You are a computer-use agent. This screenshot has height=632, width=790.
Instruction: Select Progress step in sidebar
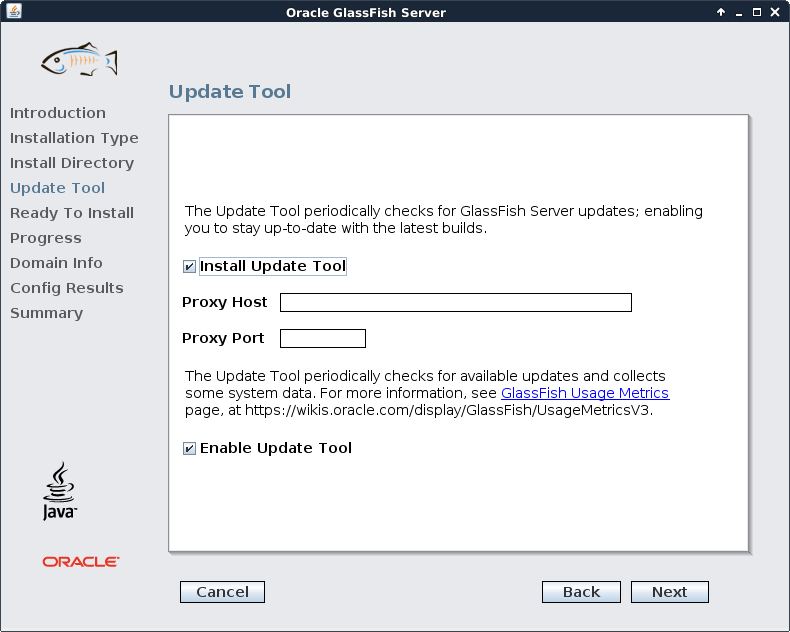coord(46,238)
